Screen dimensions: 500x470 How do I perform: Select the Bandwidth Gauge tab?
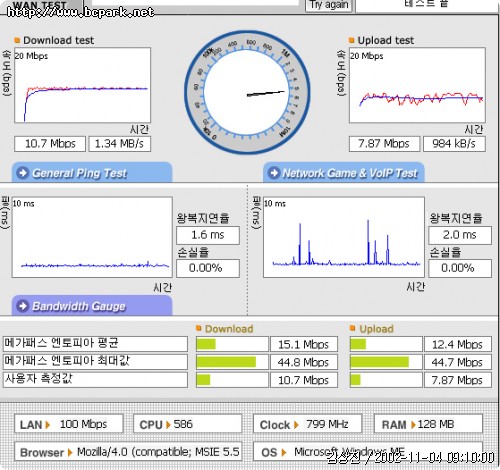pyautogui.click(x=92, y=306)
